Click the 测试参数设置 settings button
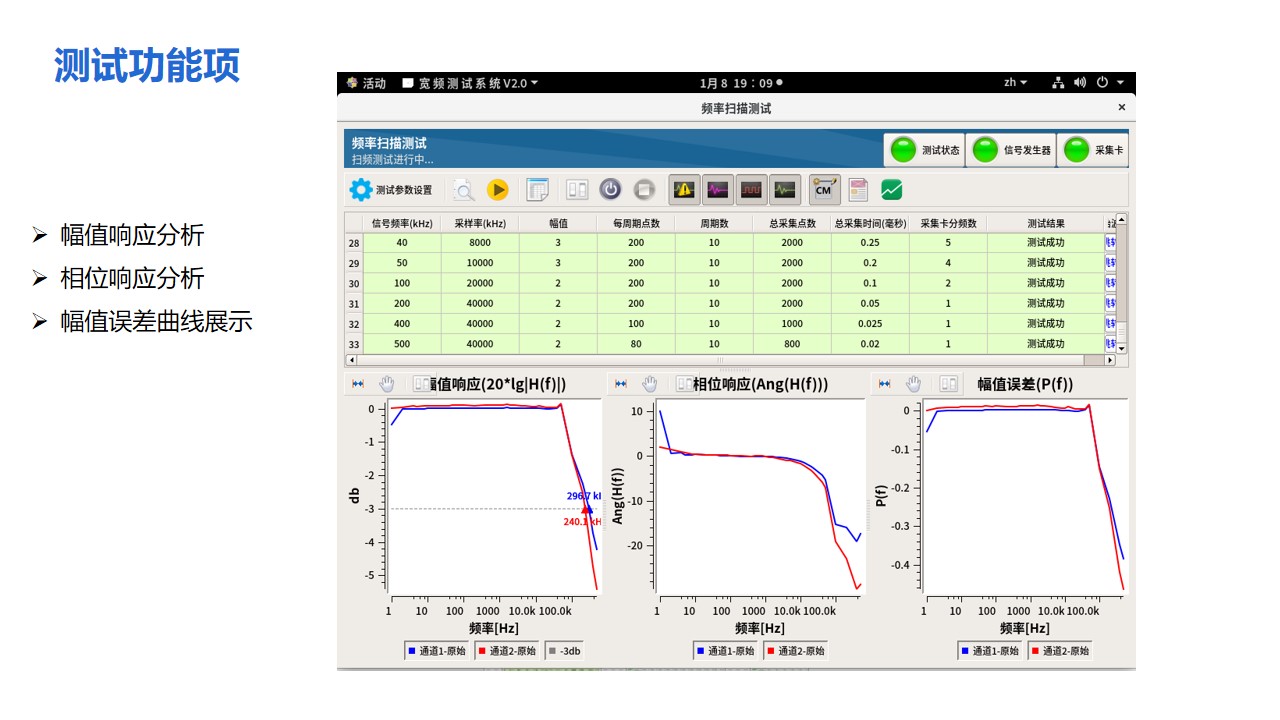 (x=391, y=190)
